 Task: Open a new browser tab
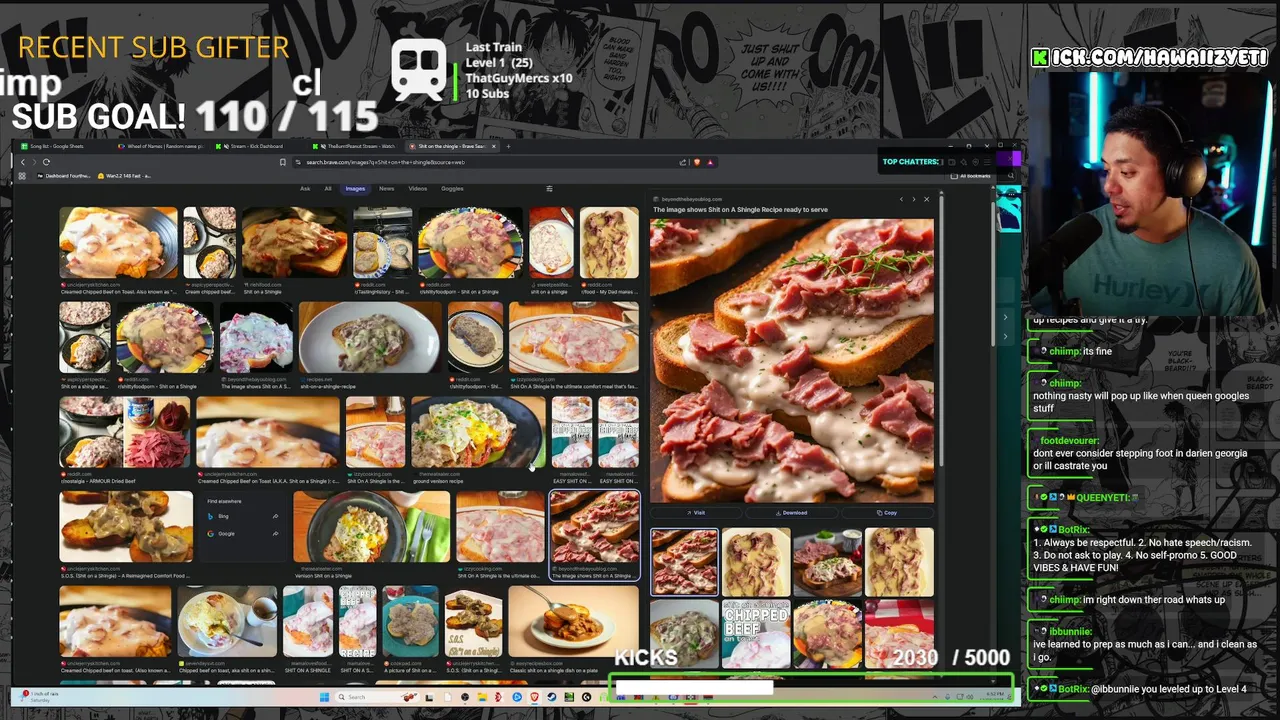click(x=508, y=146)
